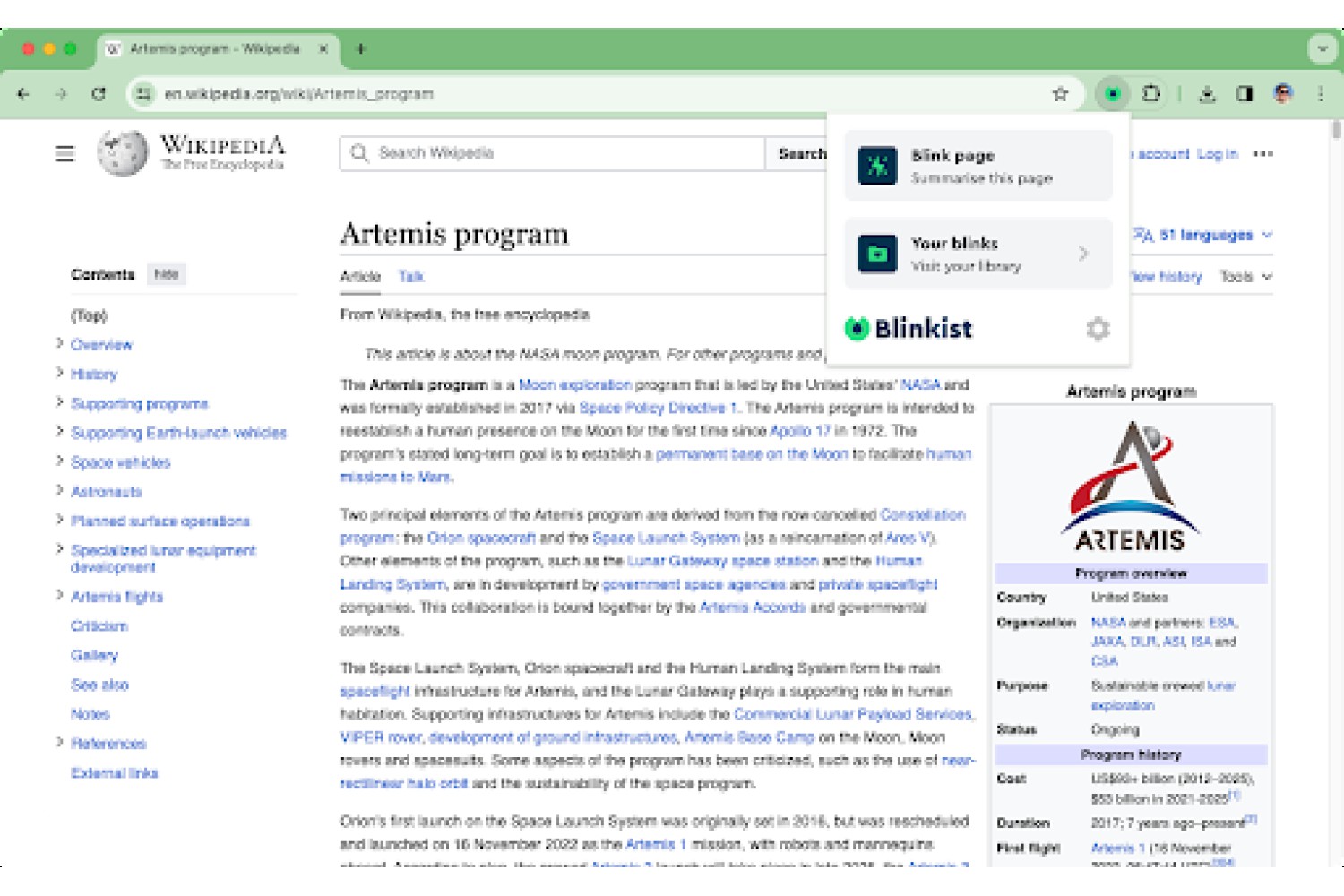Close the Artemis program tab
The image size is (1344, 896).
pyautogui.click(x=323, y=48)
